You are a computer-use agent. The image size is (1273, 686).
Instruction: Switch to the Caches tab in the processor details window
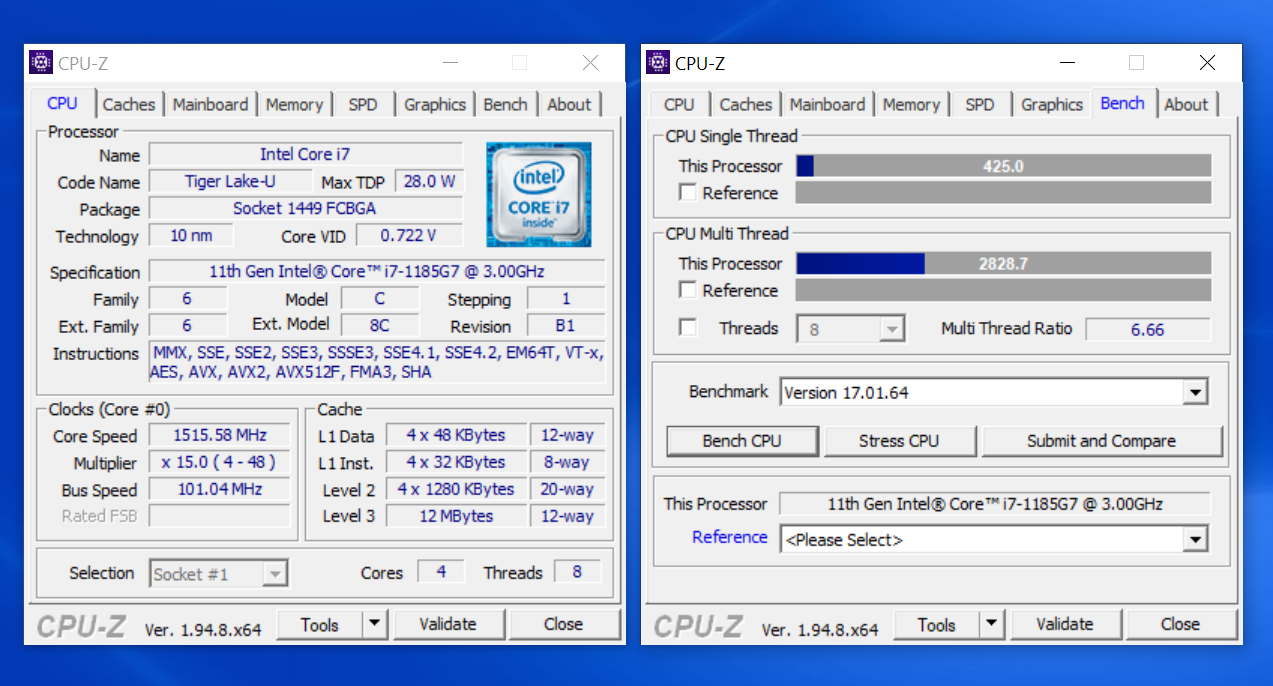pos(129,105)
